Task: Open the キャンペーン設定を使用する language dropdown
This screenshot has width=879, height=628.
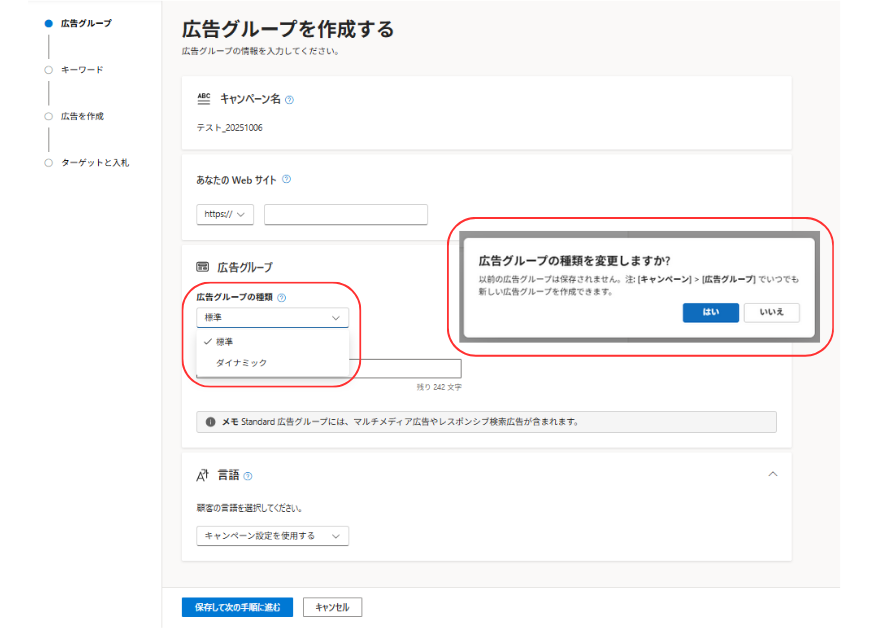Action: click(x=272, y=536)
